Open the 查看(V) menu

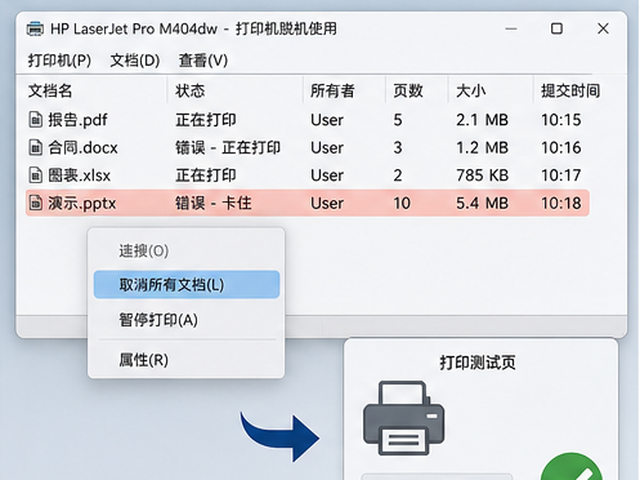point(203,60)
